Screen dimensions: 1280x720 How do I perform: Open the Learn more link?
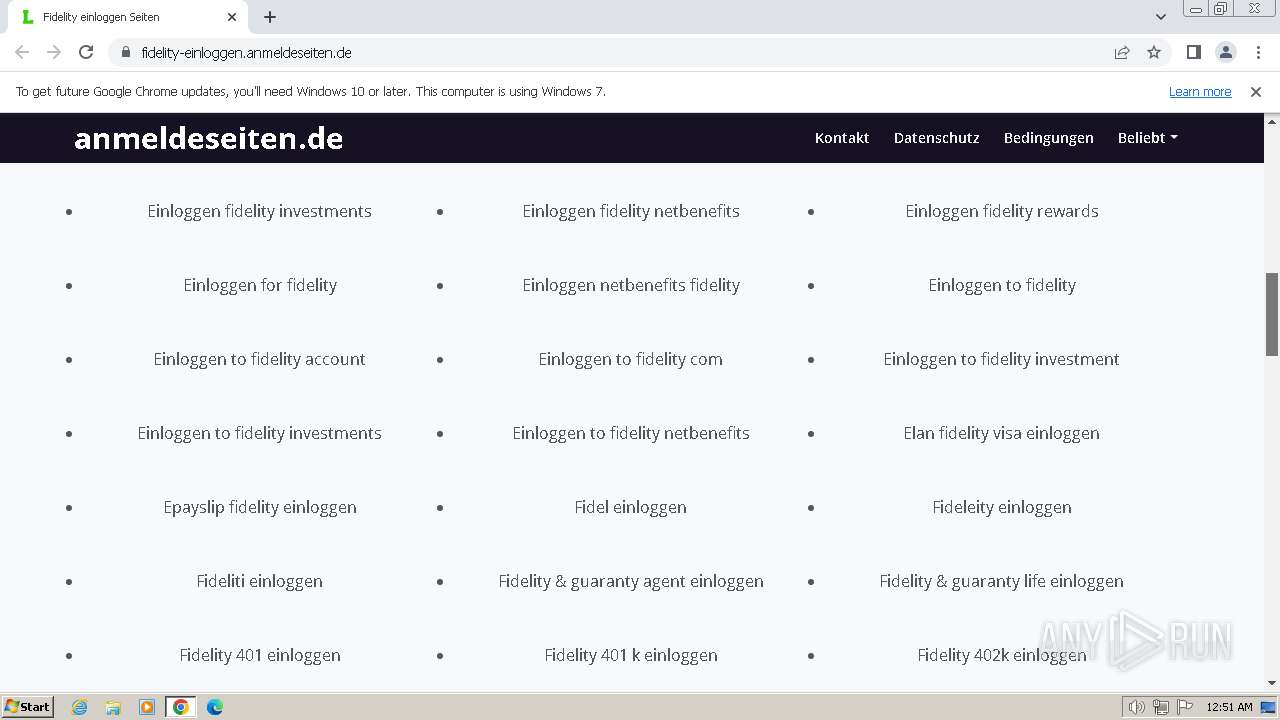tap(1200, 91)
